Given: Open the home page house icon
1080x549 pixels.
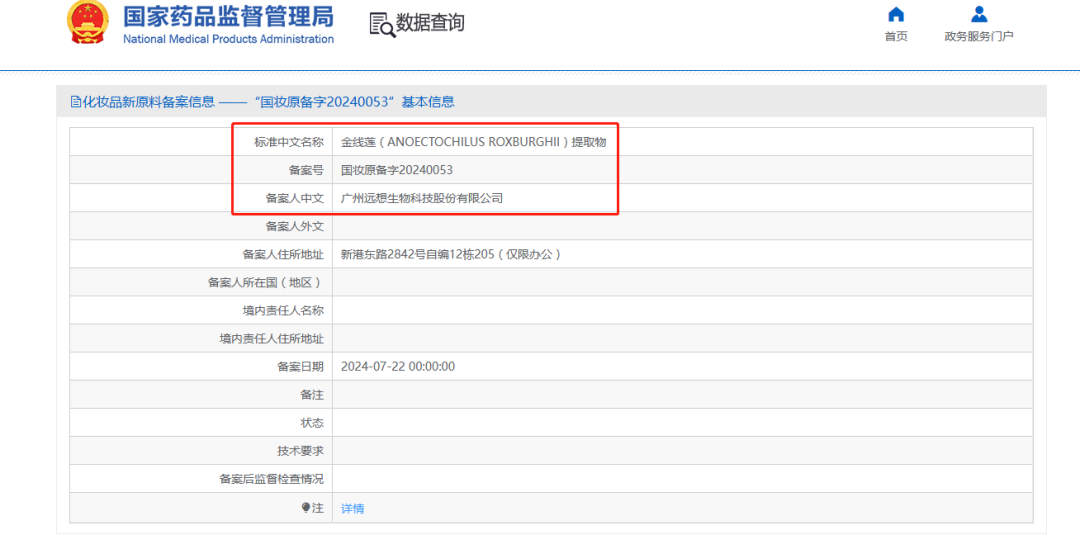Looking at the screenshot, I should 896,14.
